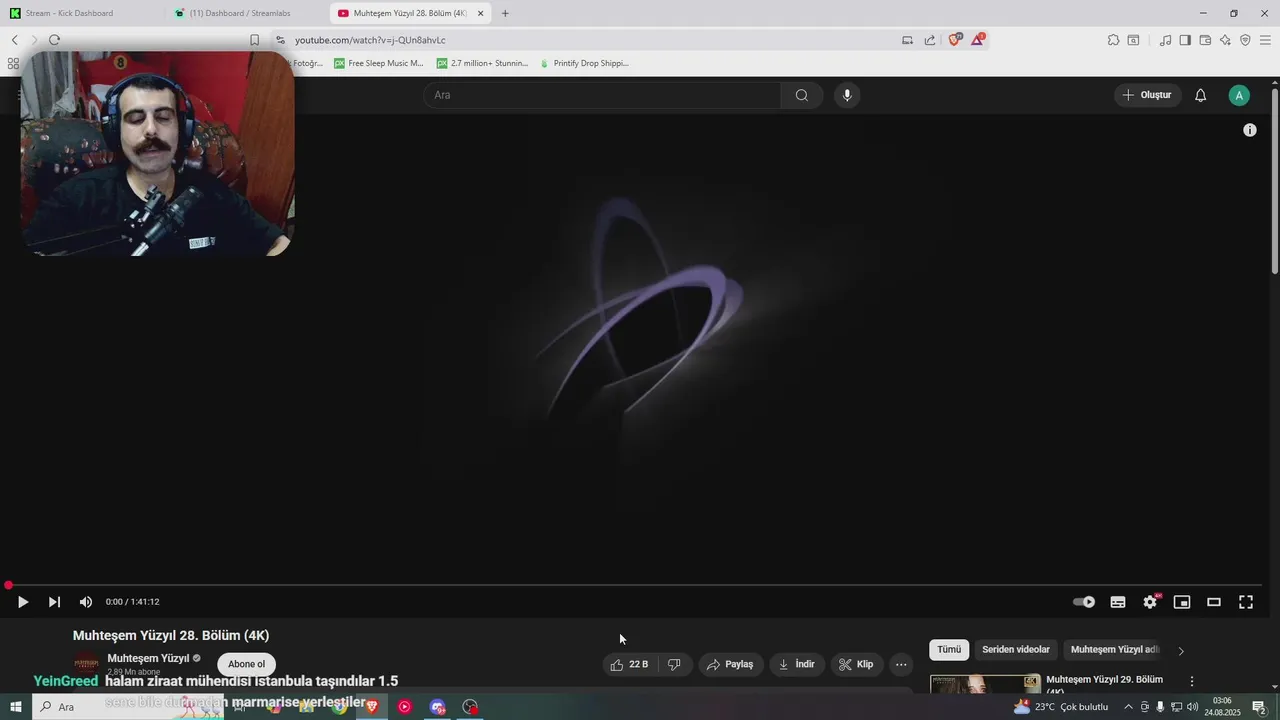Open the Windows Start menu
The image size is (1280, 720).
(15, 707)
